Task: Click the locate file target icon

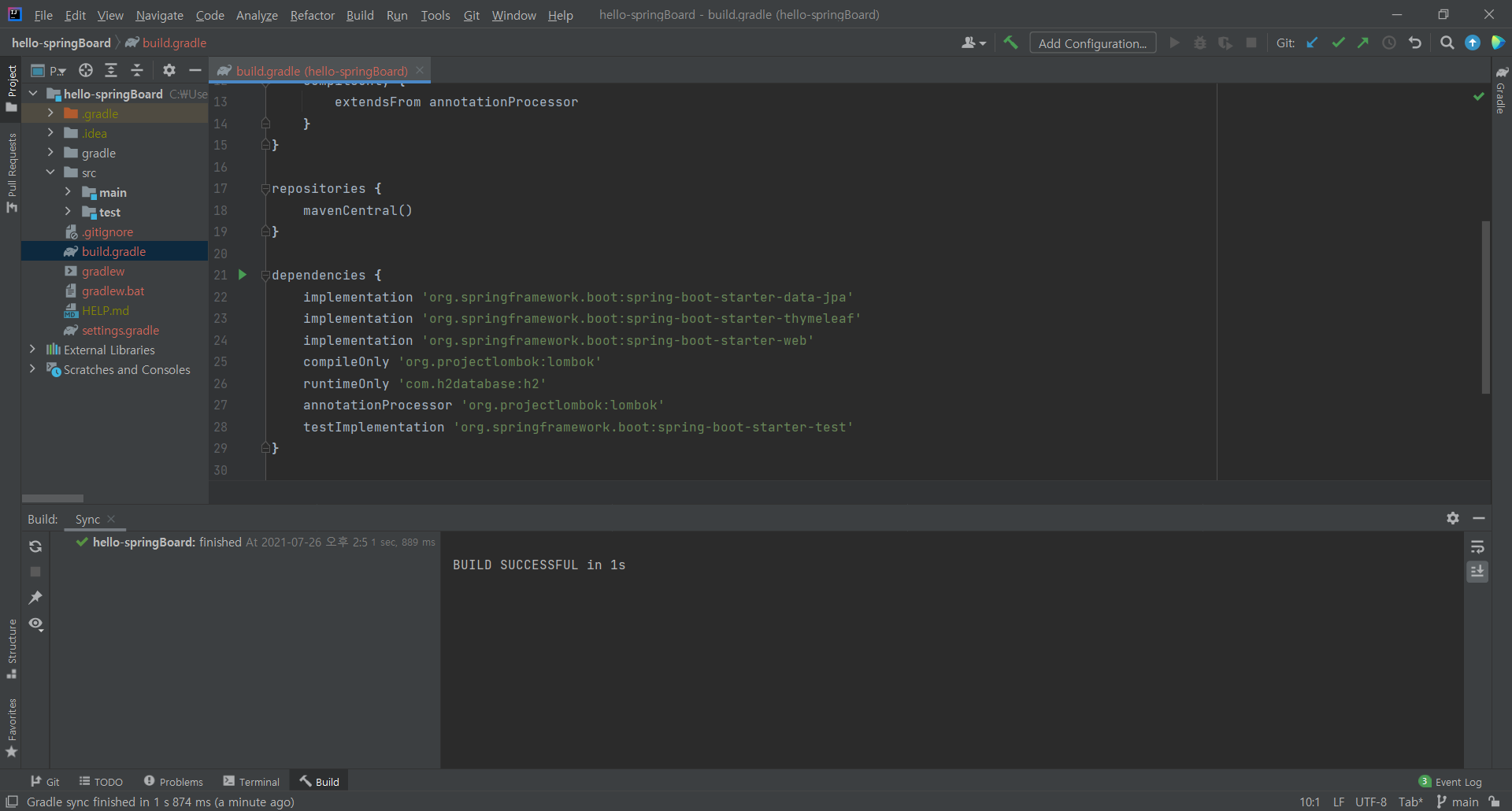Action: click(x=86, y=70)
